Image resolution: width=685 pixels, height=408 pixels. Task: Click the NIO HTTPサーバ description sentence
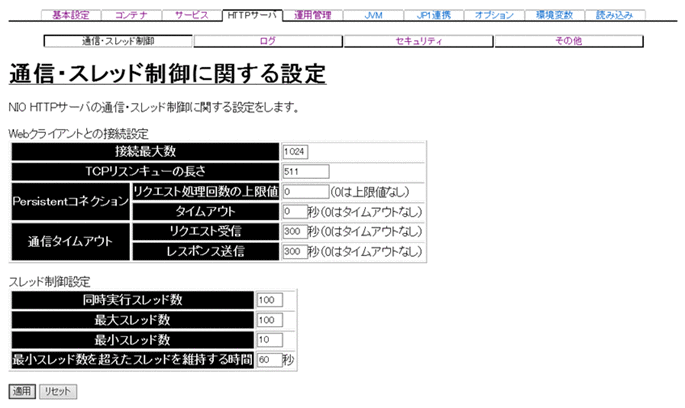(154, 107)
